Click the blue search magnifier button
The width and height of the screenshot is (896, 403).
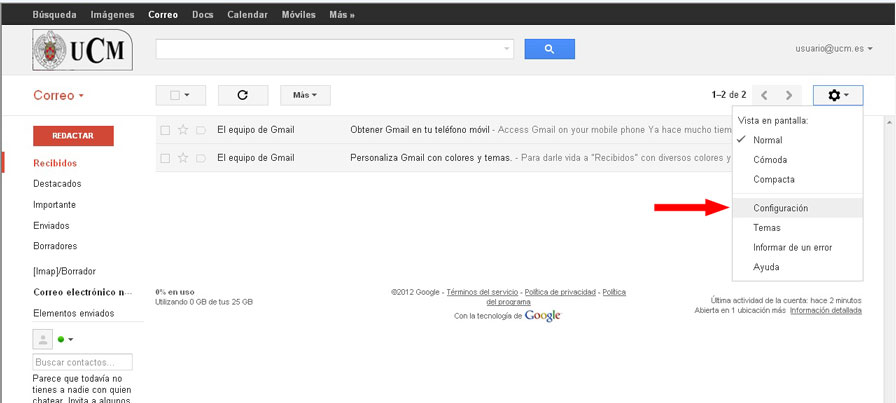coord(549,49)
